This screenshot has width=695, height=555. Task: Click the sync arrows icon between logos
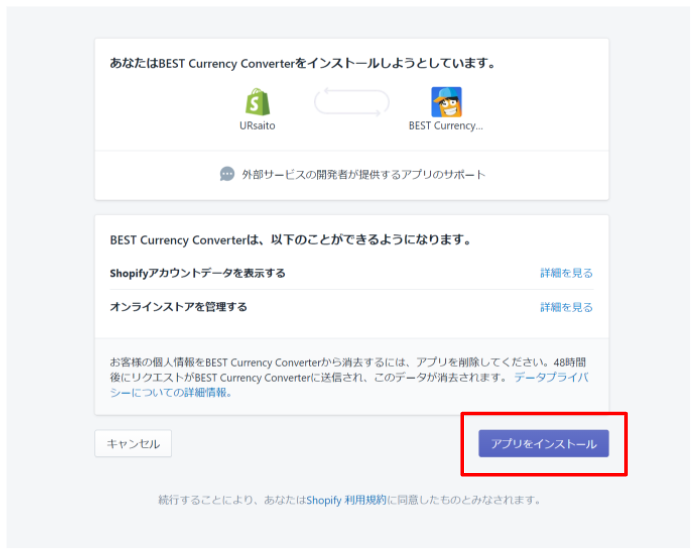click(352, 102)
